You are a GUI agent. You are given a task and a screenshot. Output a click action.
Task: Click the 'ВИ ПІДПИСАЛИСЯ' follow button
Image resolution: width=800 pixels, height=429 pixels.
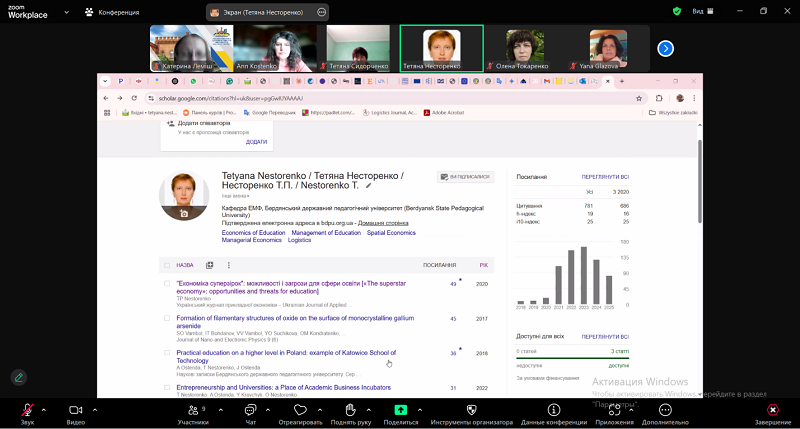[465, 177]
